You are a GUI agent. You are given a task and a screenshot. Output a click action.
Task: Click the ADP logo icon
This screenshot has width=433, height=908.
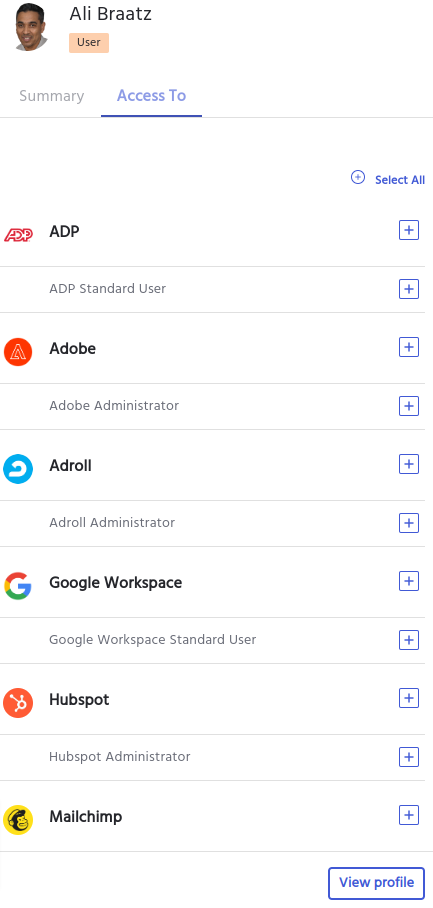pyautogui.click(x=18, y=235)
